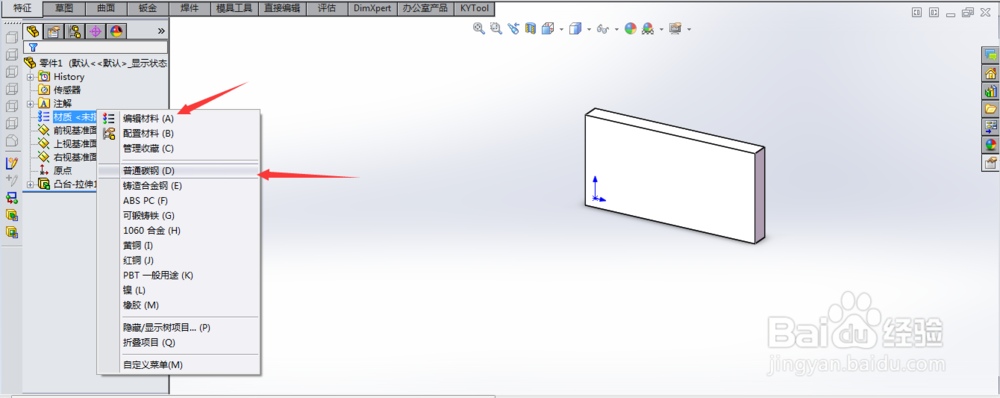
Task: Expand the History tree node
Action: pyautogui.click(x=29, y=77)
